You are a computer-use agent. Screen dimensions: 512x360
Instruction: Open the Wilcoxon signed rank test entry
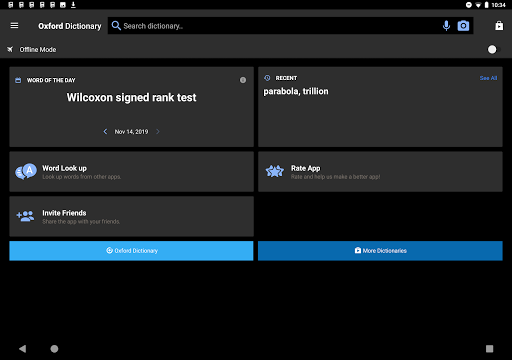tap(131, 97)
